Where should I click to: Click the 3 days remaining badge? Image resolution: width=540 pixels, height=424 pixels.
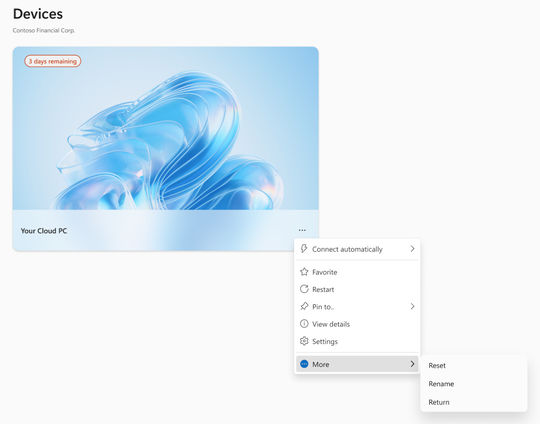53,61
